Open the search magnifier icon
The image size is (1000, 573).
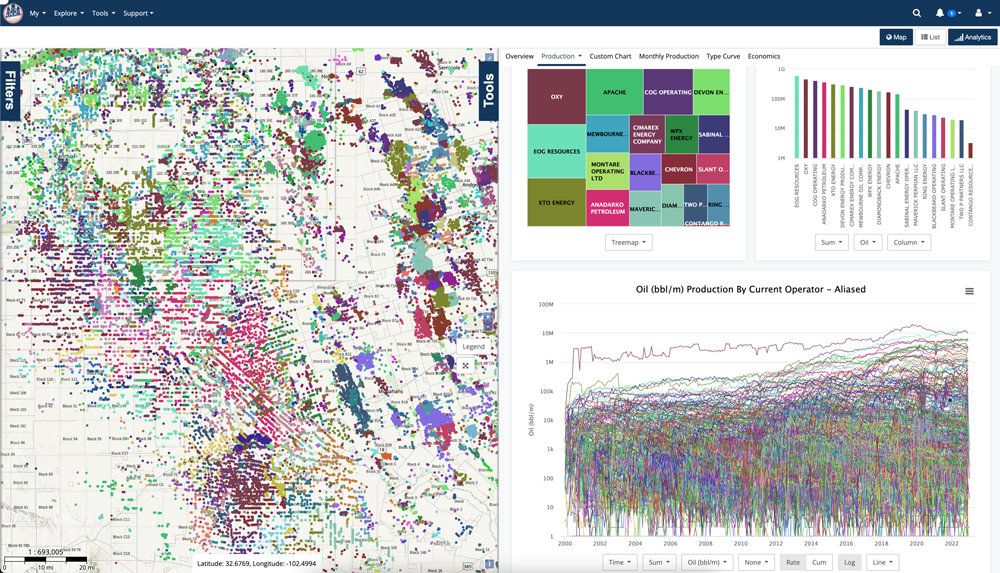pyautogui.click(x=917, y=13)
